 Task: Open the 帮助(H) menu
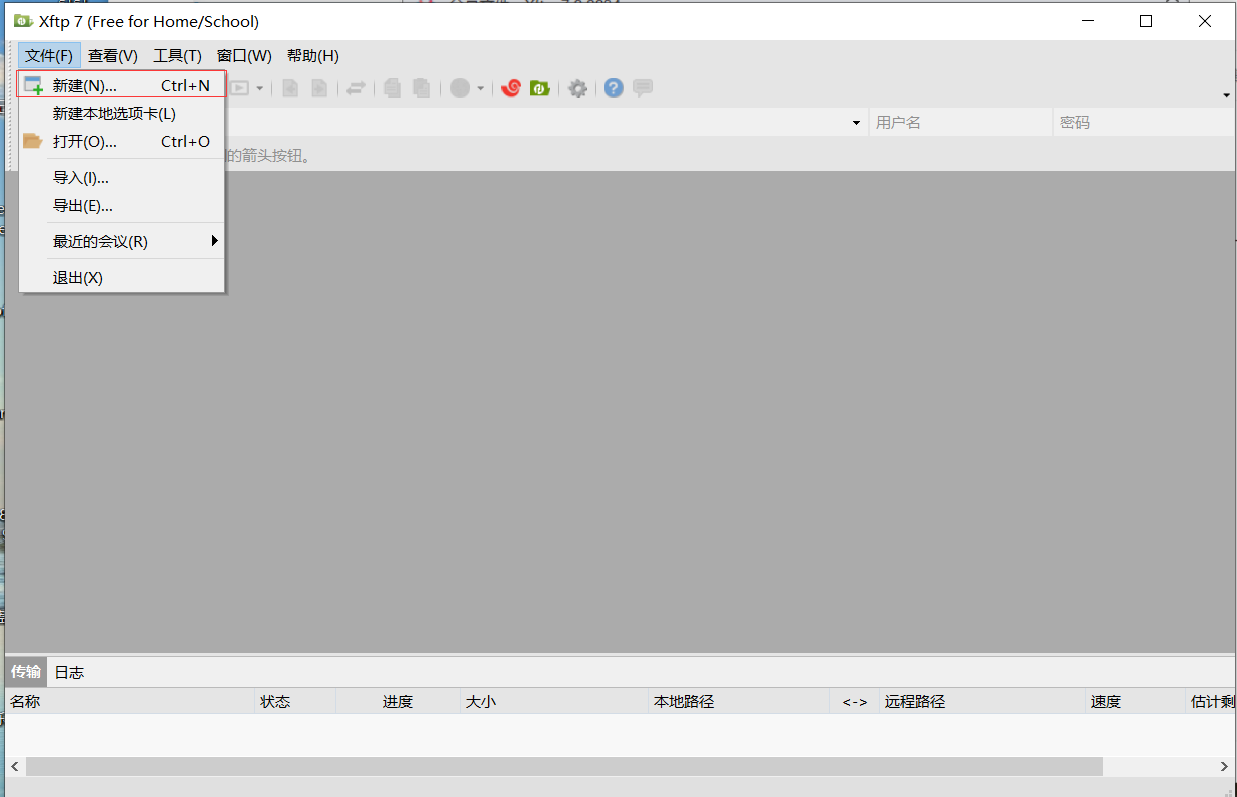[x=312, y=56]
